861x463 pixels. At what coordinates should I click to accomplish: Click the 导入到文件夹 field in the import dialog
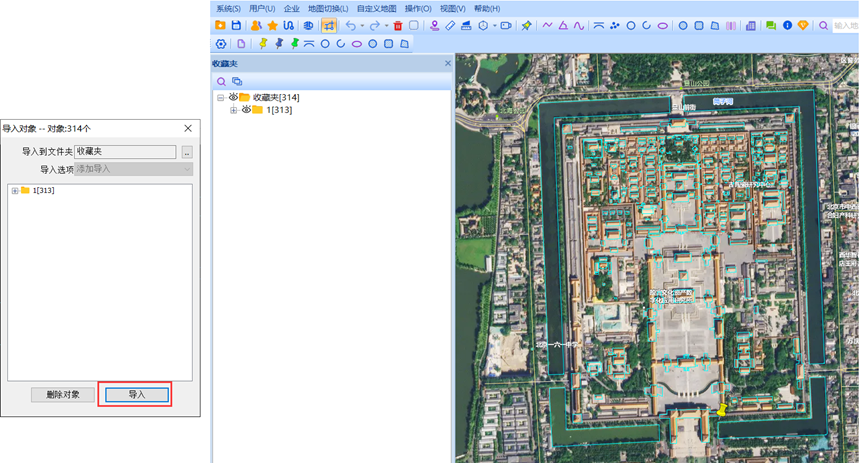[125, 152]
